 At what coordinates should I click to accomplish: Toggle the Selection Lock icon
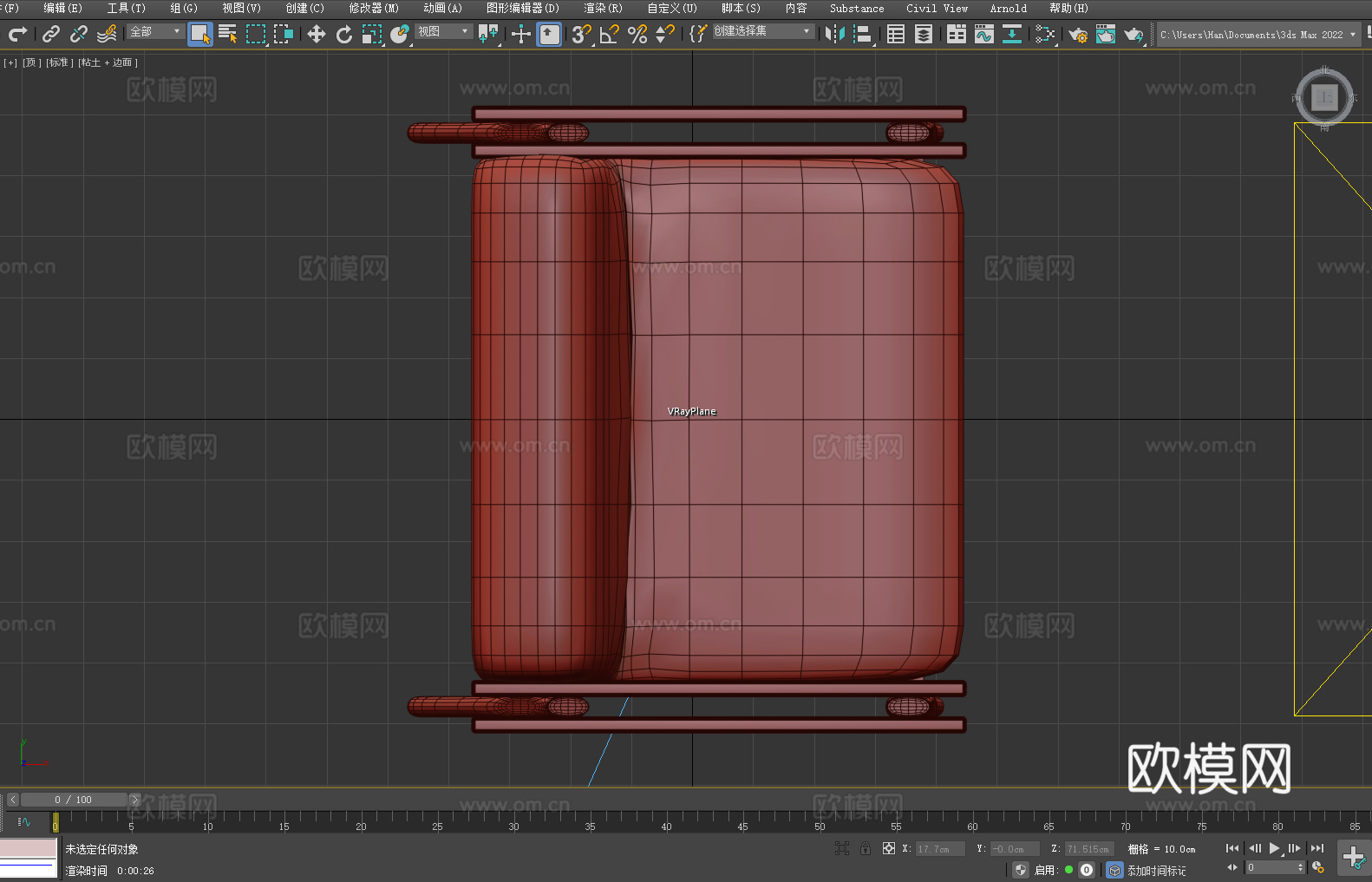[866, 849]
